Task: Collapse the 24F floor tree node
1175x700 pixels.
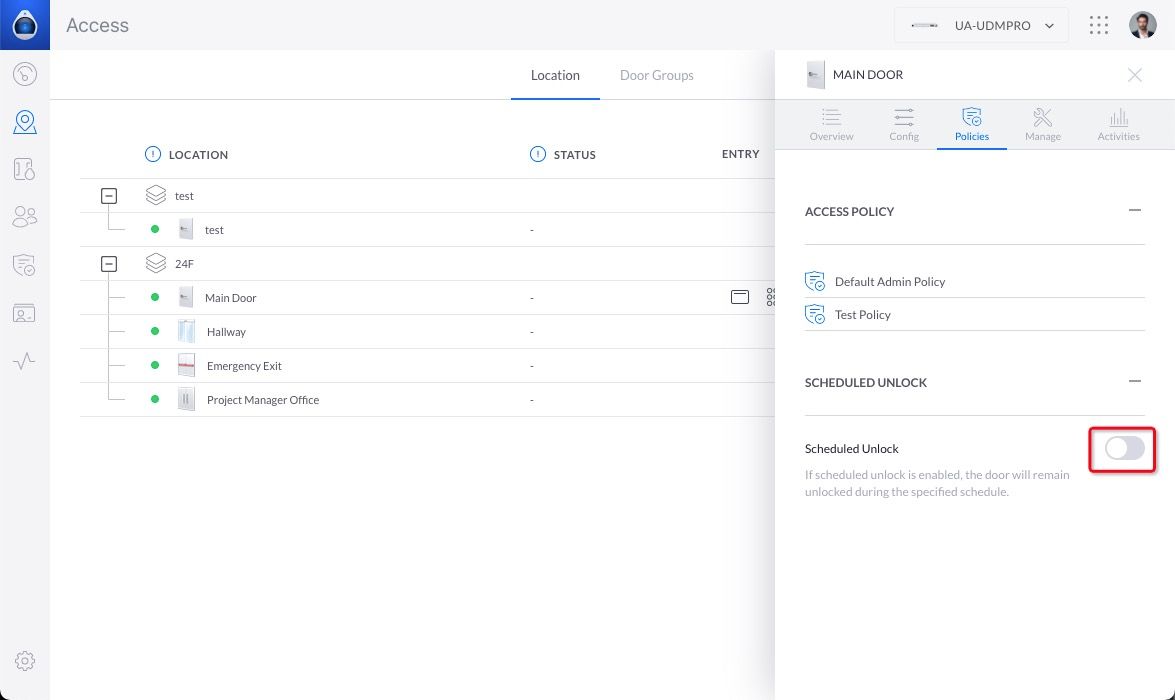Action: coord(109,264)
